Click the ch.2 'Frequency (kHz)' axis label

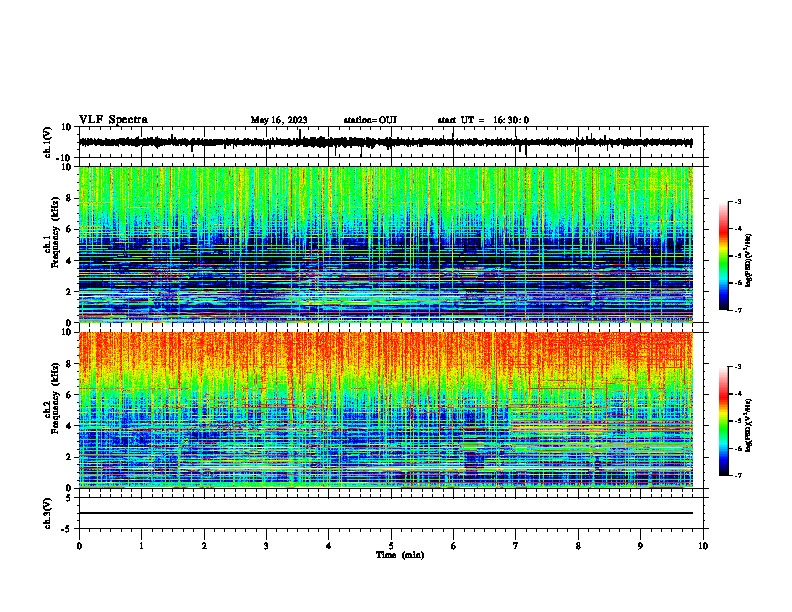click(x=55, y=398)
